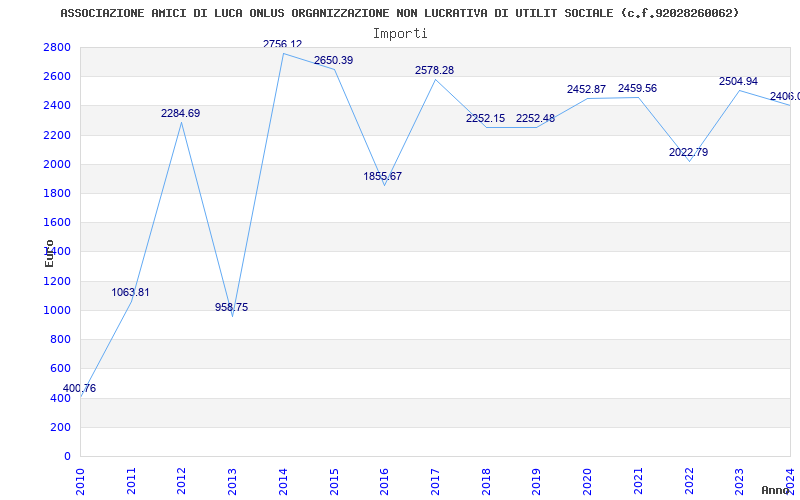This screenshot has height=500, width=800.
Task: Click the 2650.39 data label
Action: point(334,60)
